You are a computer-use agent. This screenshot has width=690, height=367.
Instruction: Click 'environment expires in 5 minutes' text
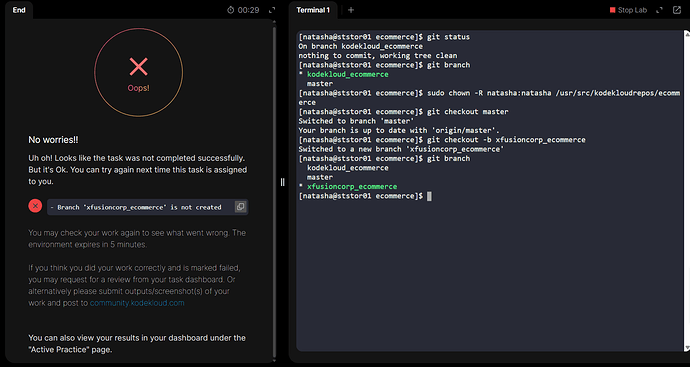coord(88,245)
